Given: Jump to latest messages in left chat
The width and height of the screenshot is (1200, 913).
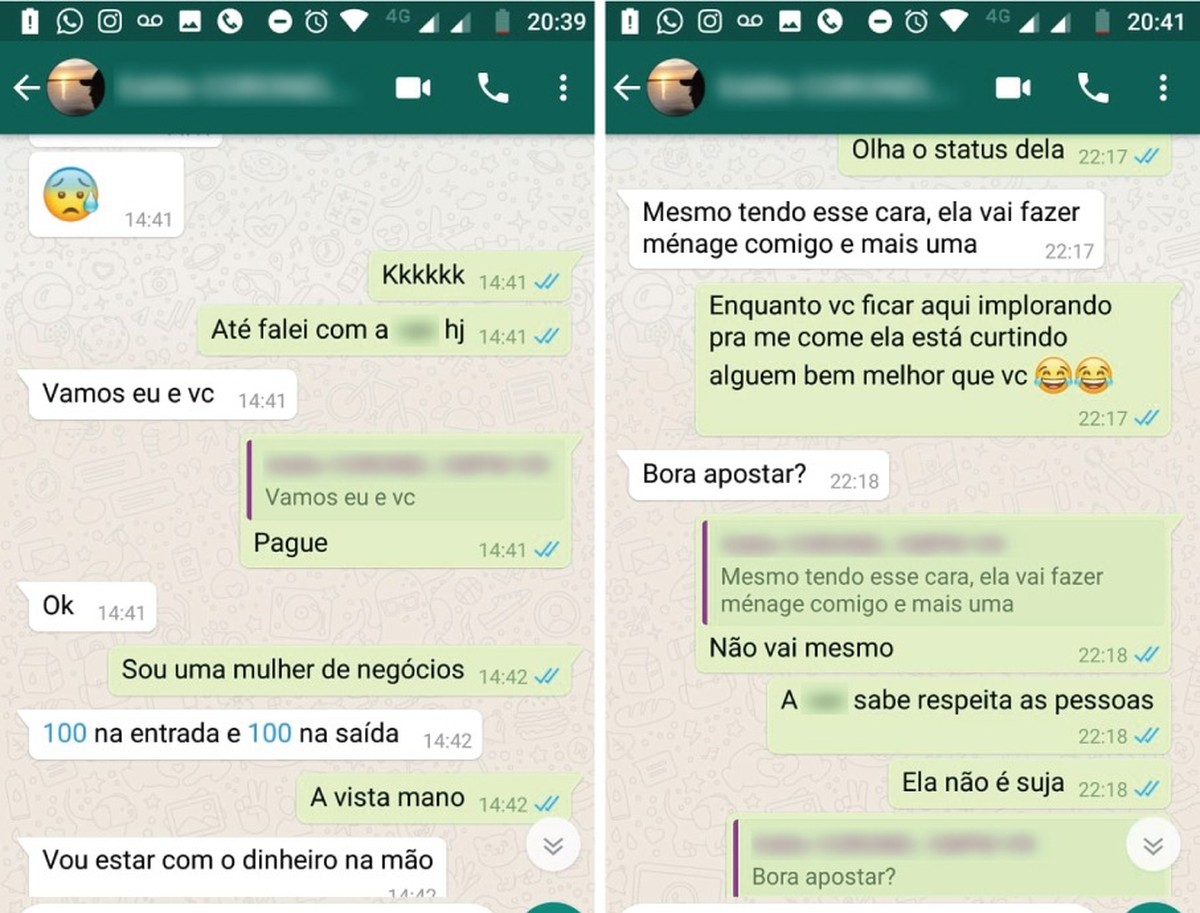Looking at the screenshot, I should pyautogui.click(x=553, y=846).
